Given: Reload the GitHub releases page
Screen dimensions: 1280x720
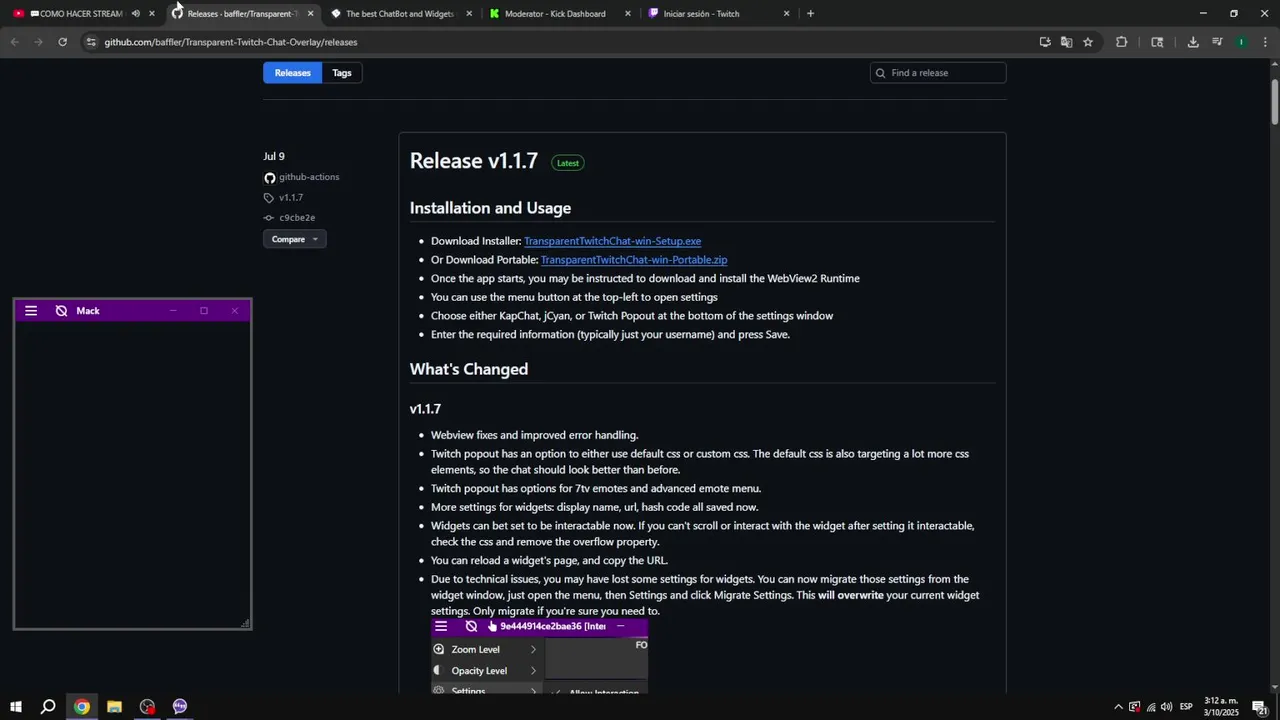Looking at the screenshot, I should [62, 42].
